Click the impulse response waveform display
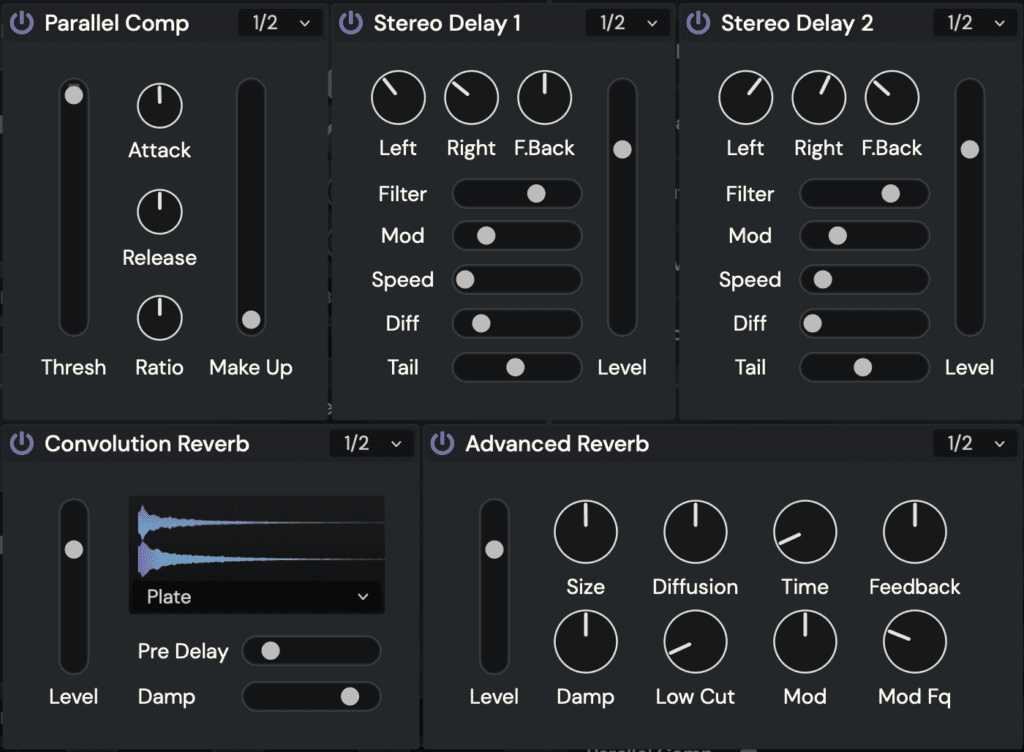 (257, 539)
